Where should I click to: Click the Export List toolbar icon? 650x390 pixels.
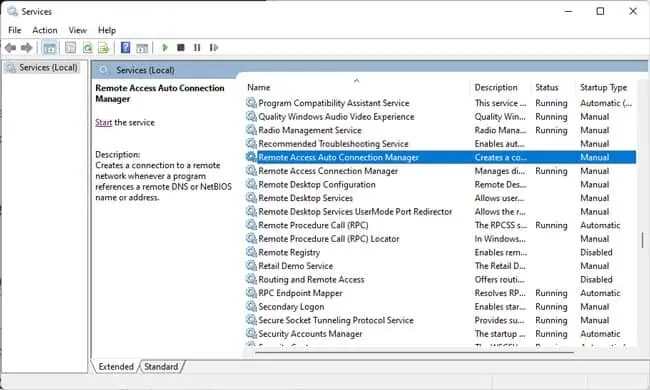[104, 48]
